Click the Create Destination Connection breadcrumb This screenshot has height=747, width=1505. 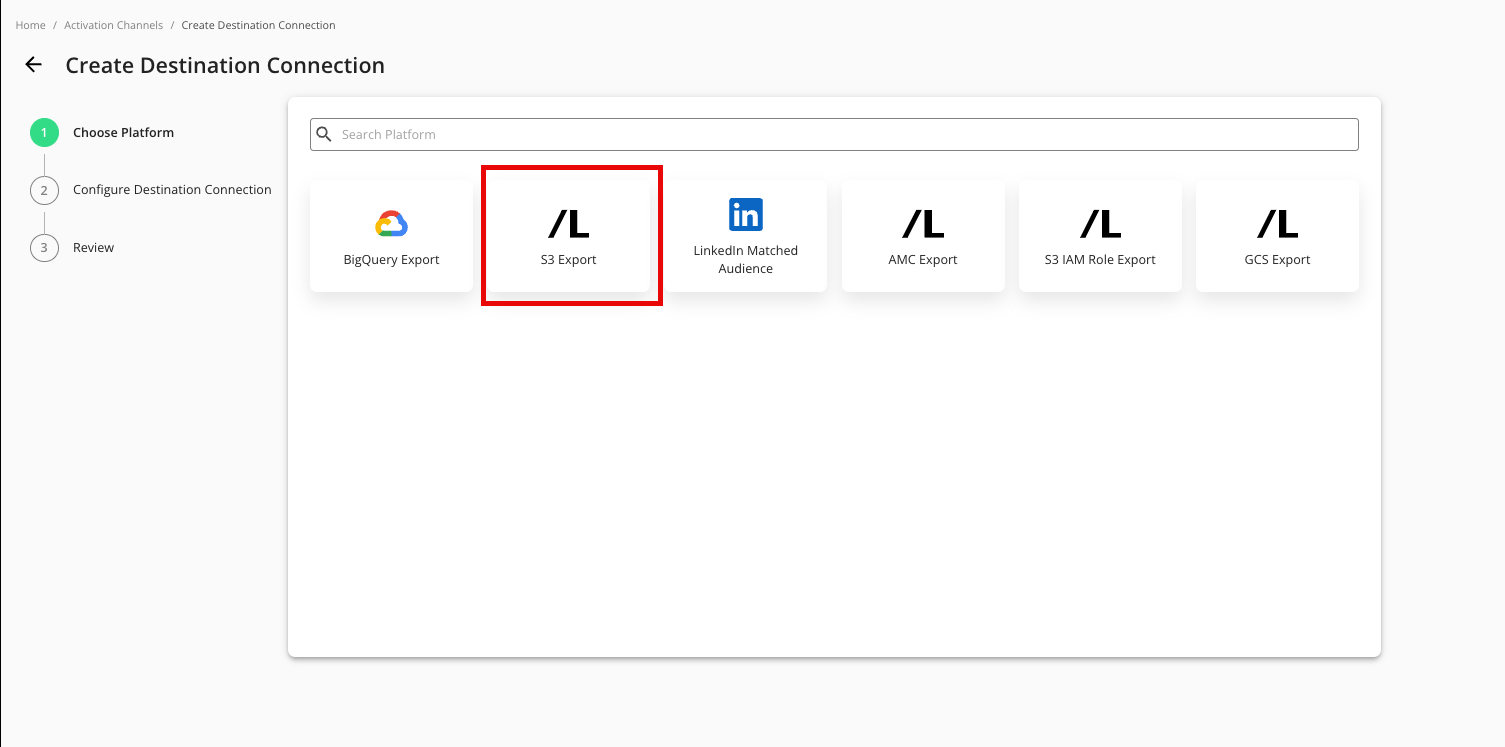tap(258, 25)
